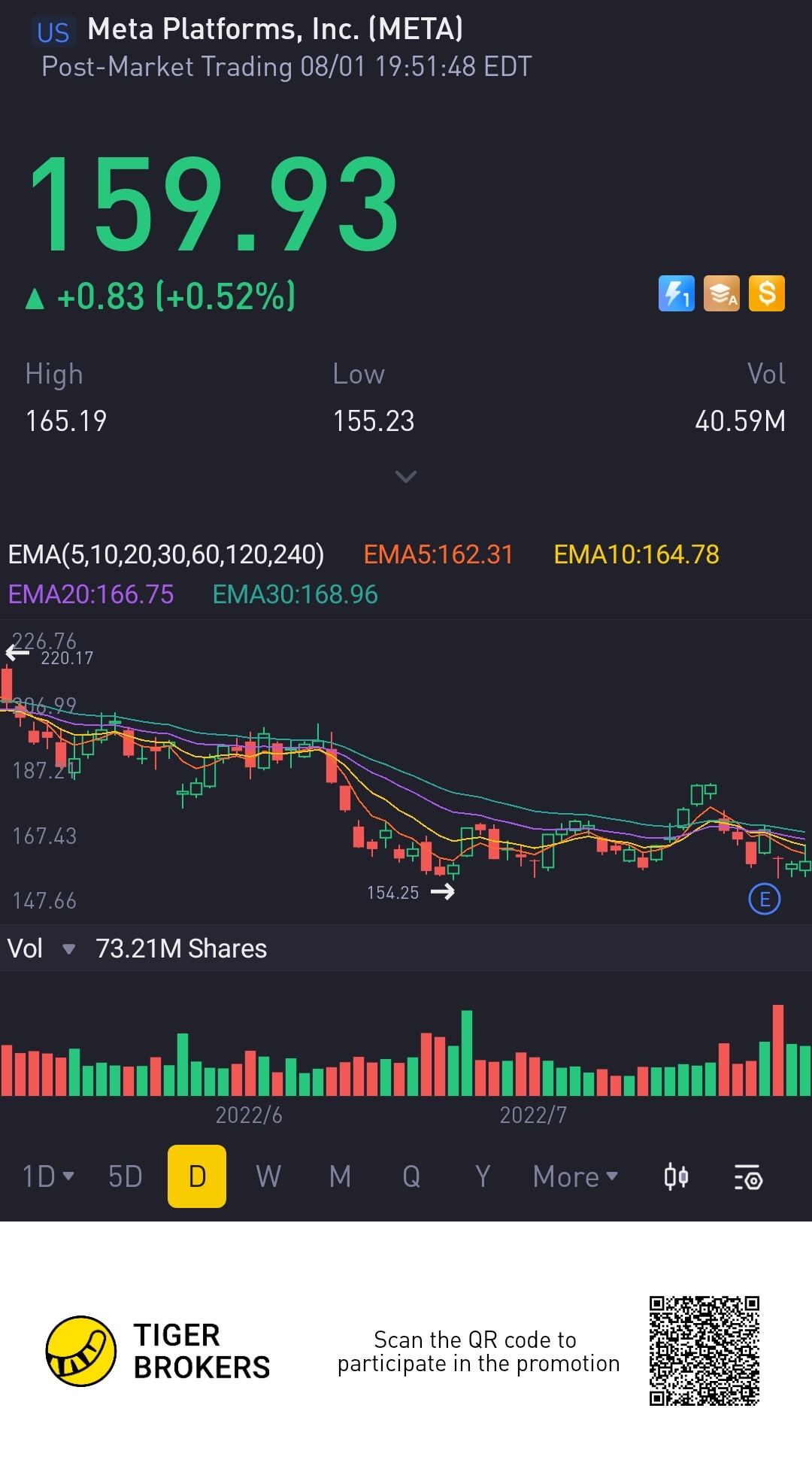812x1481 pixels.
Task: Tap the TIGER BROKERS brand text
Action: (201, 1351)
